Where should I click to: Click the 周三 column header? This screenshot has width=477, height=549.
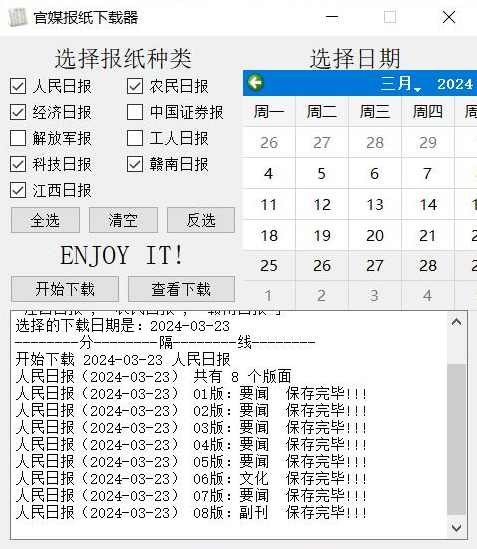375,112
